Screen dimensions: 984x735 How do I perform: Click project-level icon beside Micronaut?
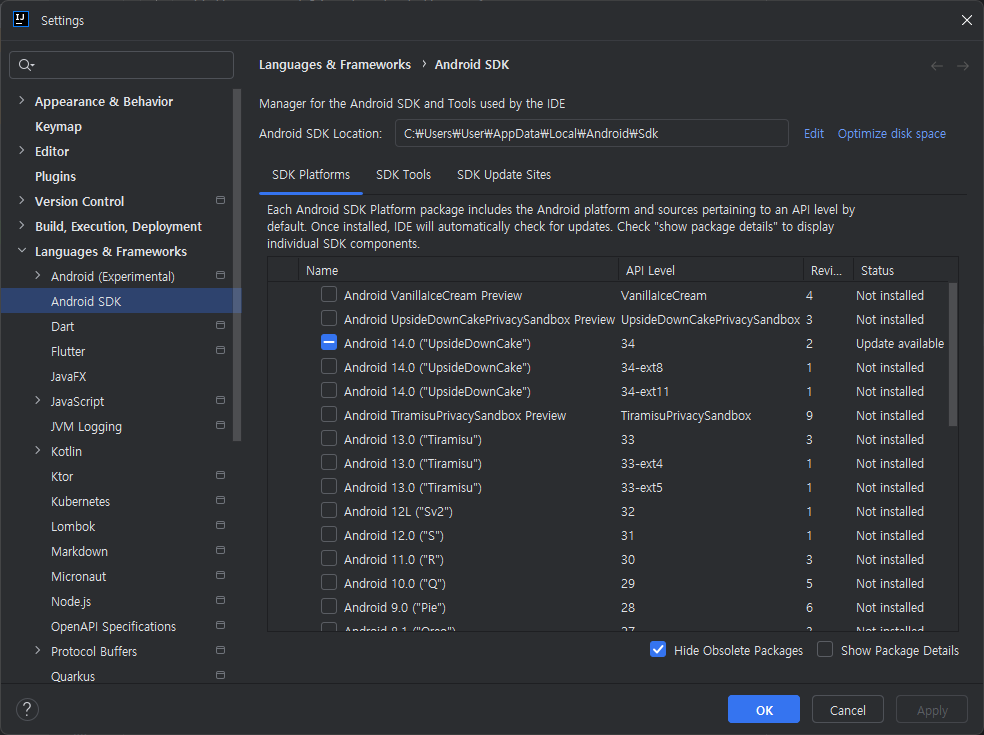pyautogui.click(x=220, y=575)
